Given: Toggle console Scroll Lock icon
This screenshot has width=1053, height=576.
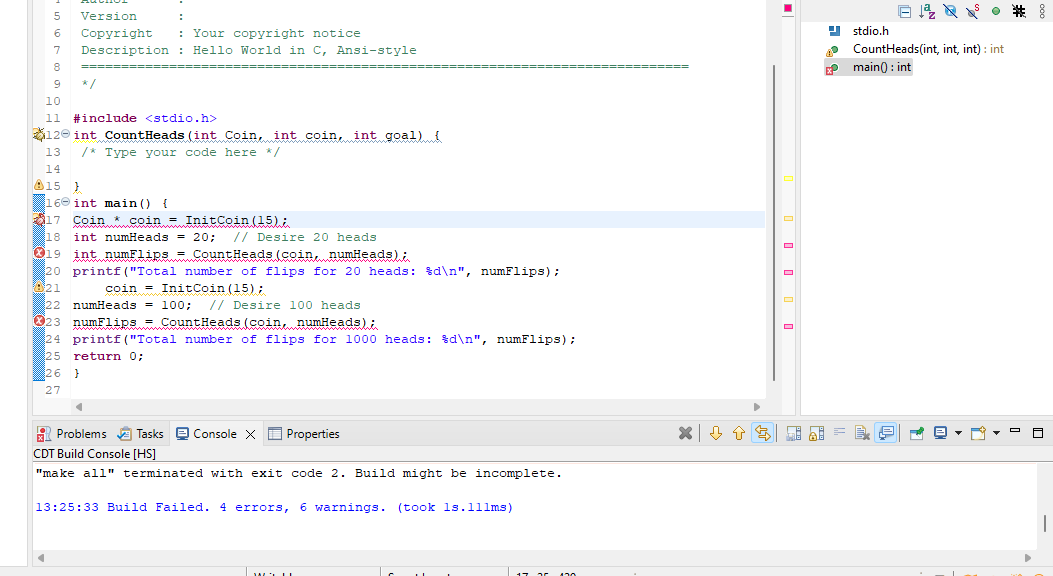Looking at the screenshot, I should [x=816, y=434].
